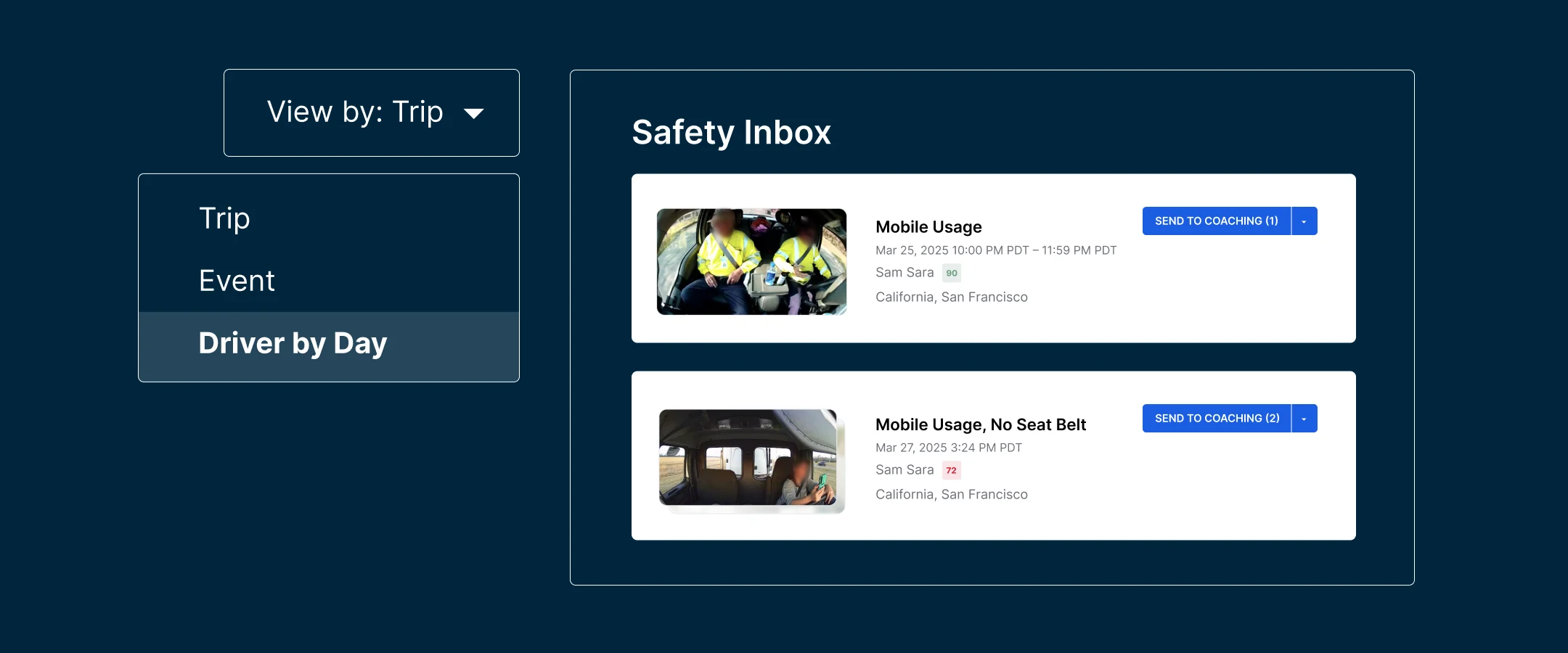Click driver 'Sam Sara' in second event card
This screenshot has width=1568, height=653.
pos(906,469)
